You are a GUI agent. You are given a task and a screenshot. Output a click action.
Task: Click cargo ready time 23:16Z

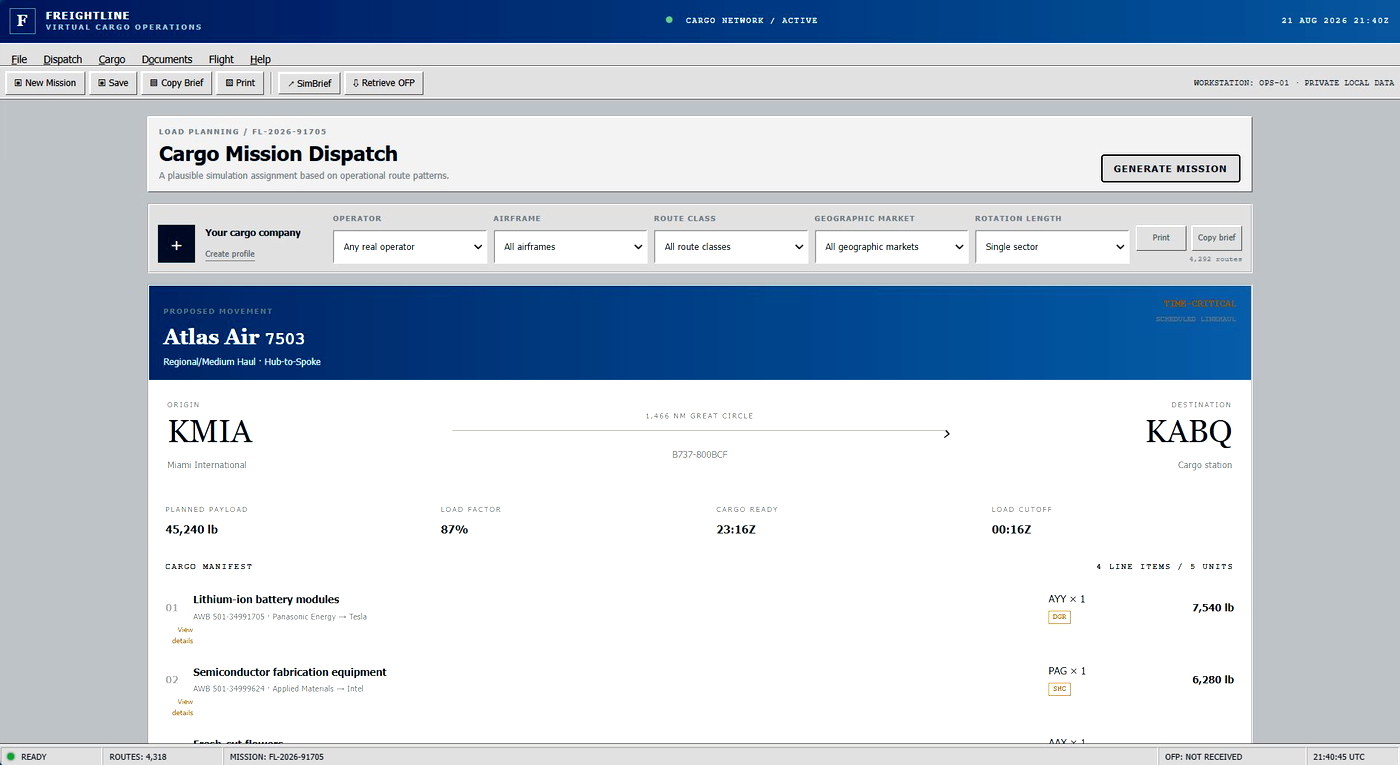pyautogui.click(x=736, y=529)
